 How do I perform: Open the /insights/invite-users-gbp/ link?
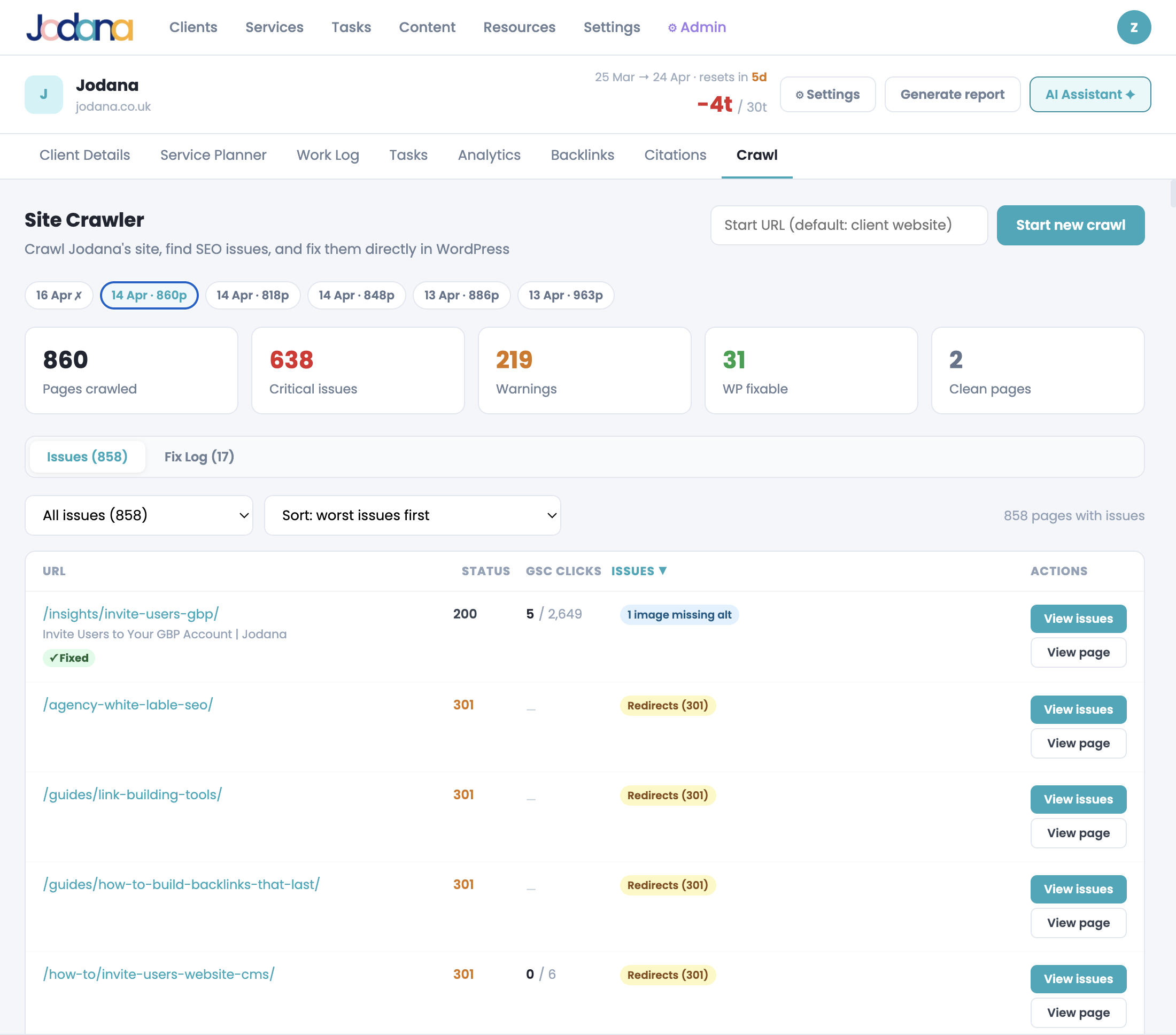click(x=131, y=614)
